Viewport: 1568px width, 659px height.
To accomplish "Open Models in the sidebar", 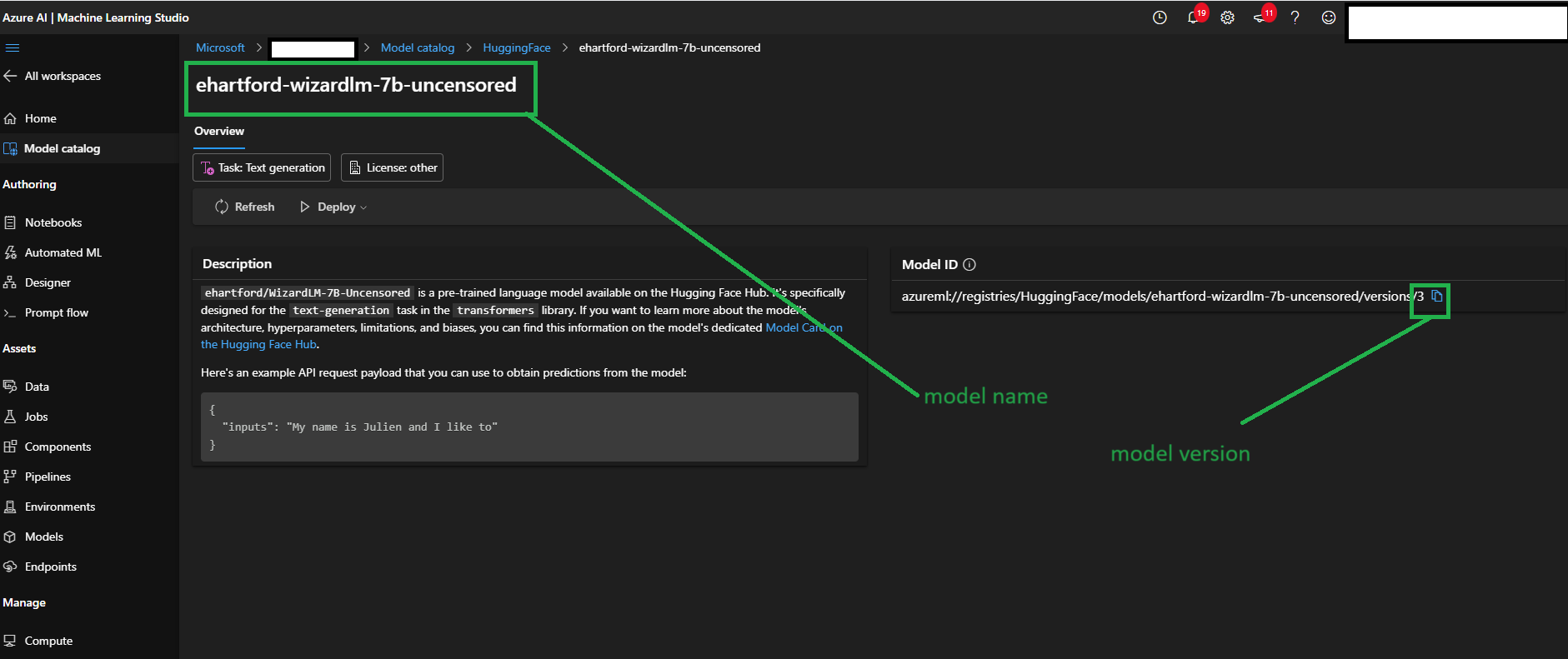I will point(33,537).
